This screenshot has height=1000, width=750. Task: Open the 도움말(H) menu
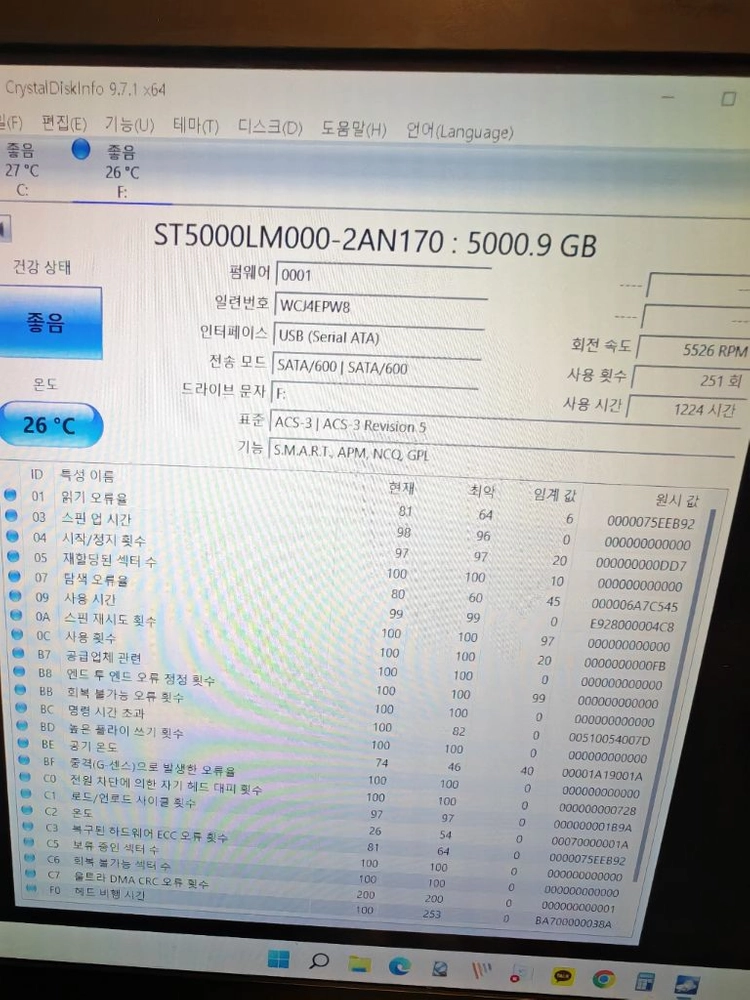(x=353, y=129)
